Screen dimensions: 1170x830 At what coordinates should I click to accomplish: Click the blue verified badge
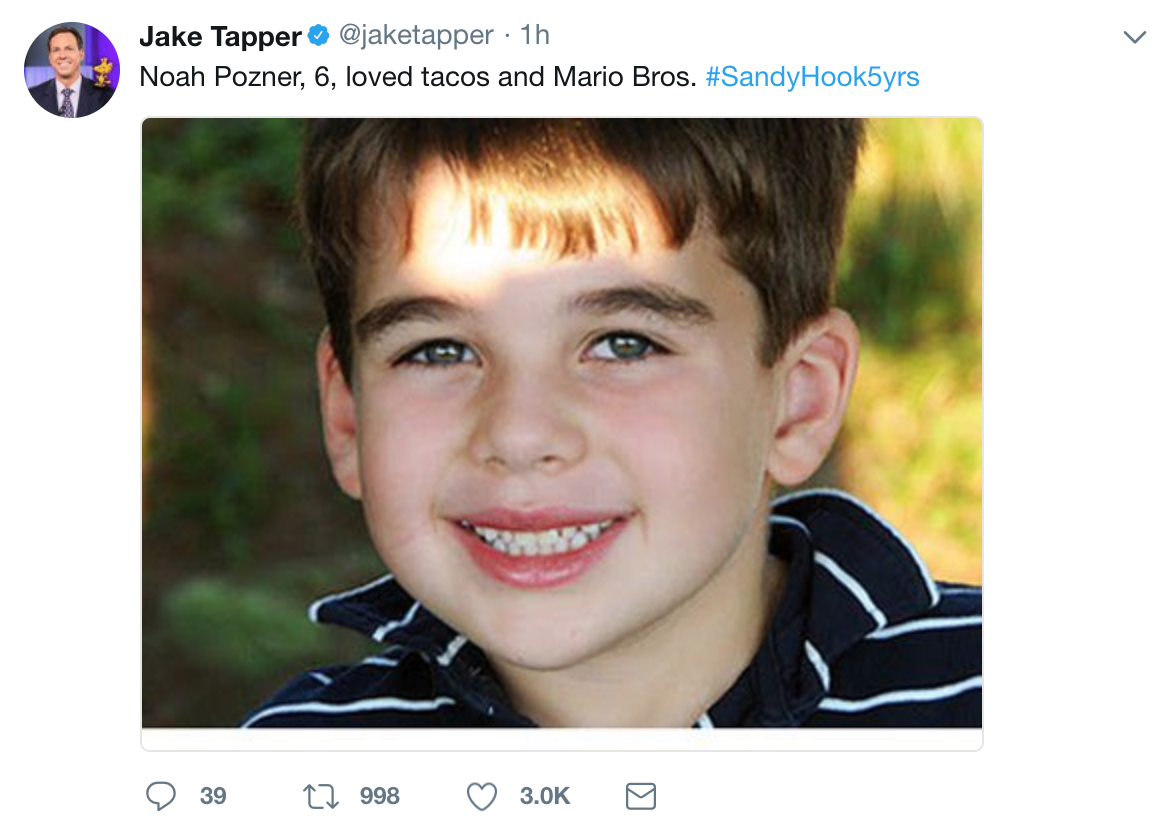point(319,37)
